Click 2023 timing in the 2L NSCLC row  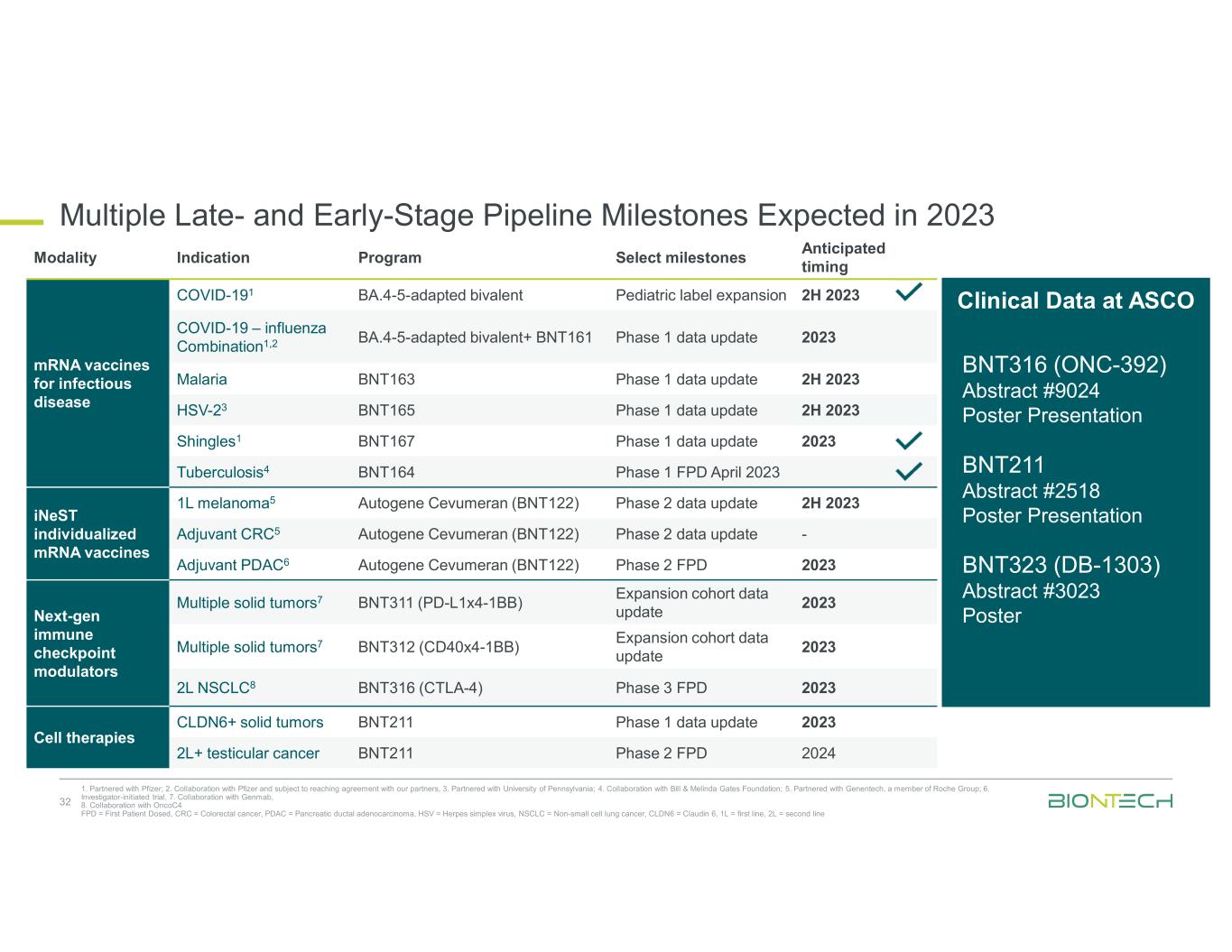(819, 688)
